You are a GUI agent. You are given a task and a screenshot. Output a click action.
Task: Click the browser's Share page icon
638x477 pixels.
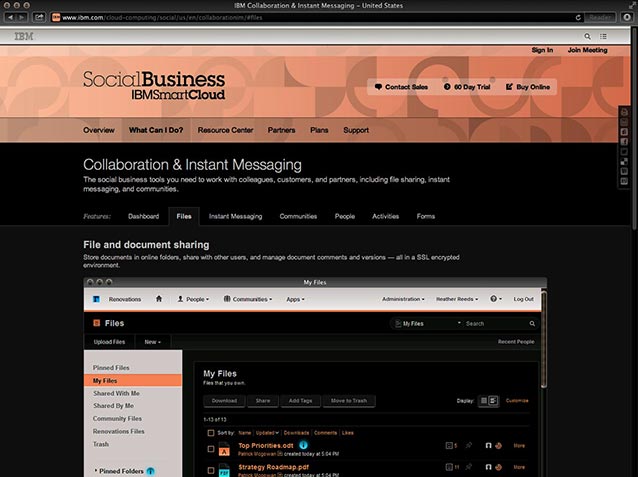[39, 17]
